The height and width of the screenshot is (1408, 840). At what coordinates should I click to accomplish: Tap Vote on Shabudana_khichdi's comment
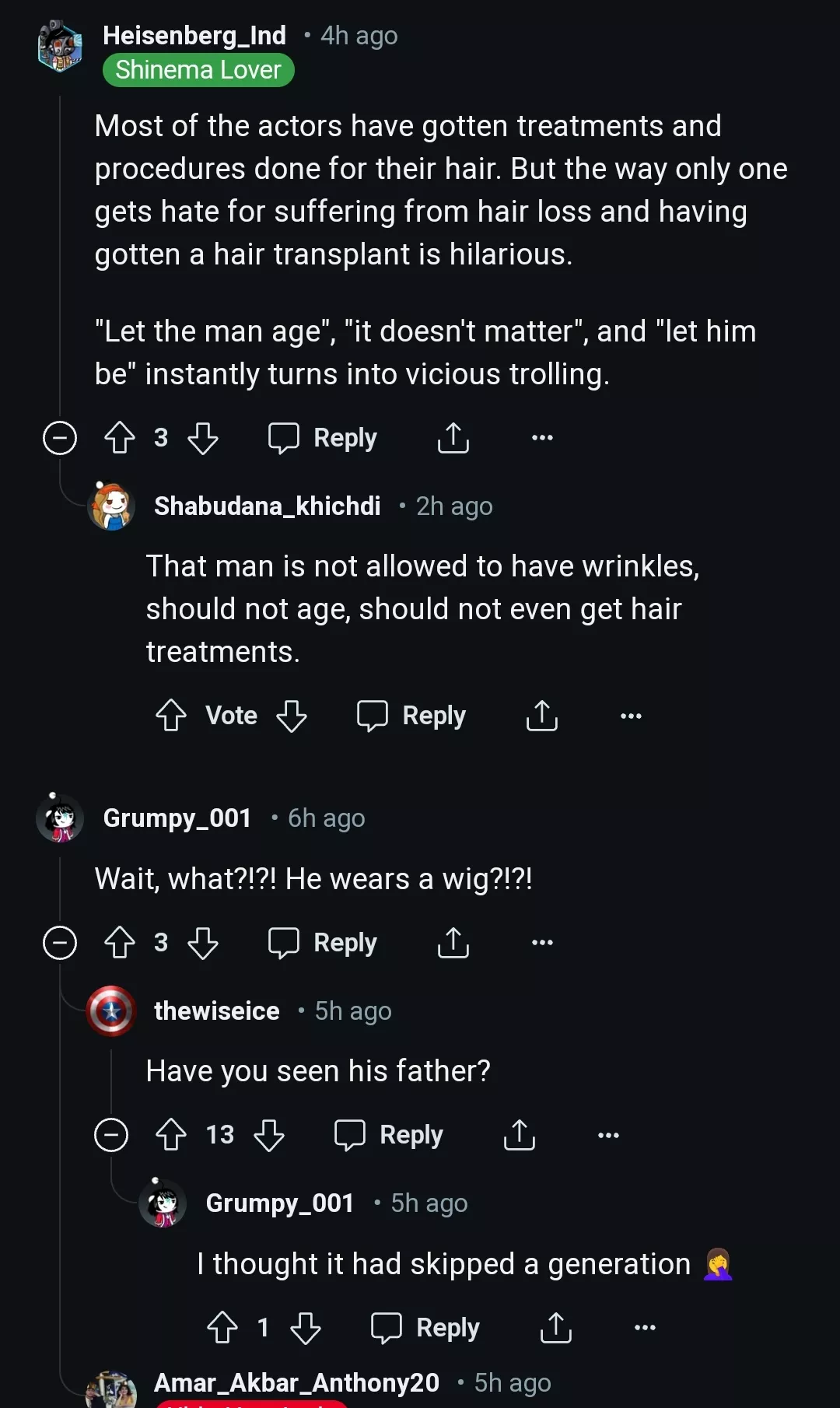pyautogui.click(x=231, y=716)
